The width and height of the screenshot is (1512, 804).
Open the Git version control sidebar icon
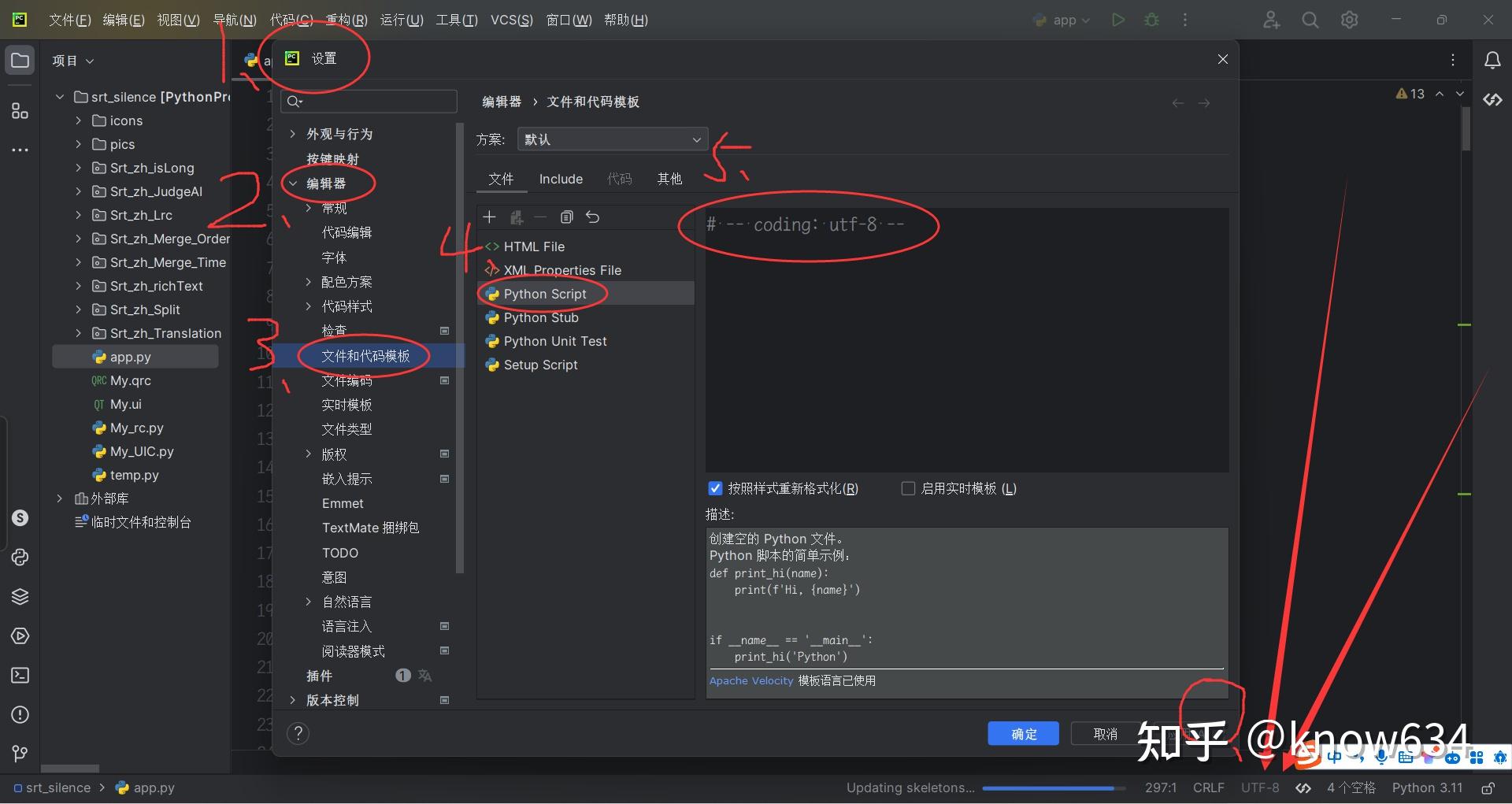(x=20, y=754)
